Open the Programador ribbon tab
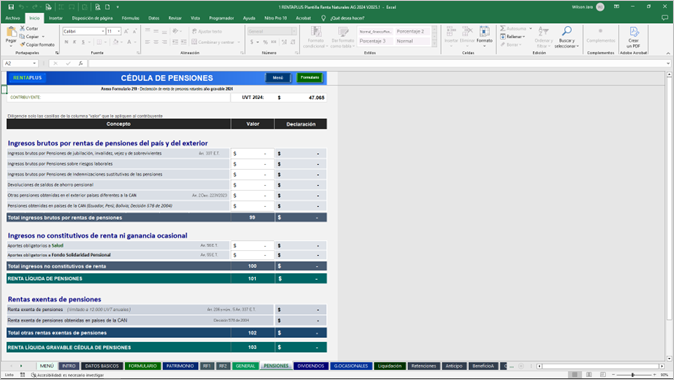The image size is (674, 380). 221,18
